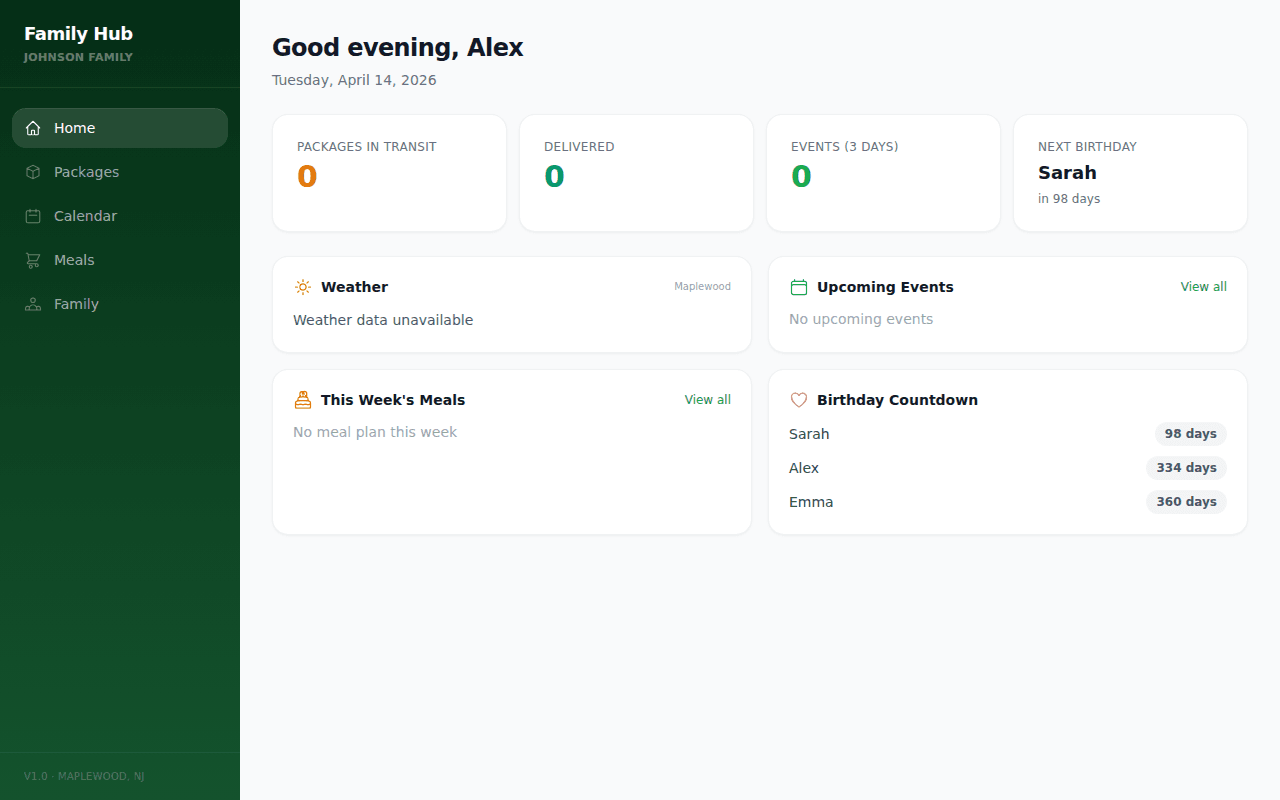Click the date Tuesday, April 14, 2026
The image size is (1280, 800).
click(x=354, y=80)
